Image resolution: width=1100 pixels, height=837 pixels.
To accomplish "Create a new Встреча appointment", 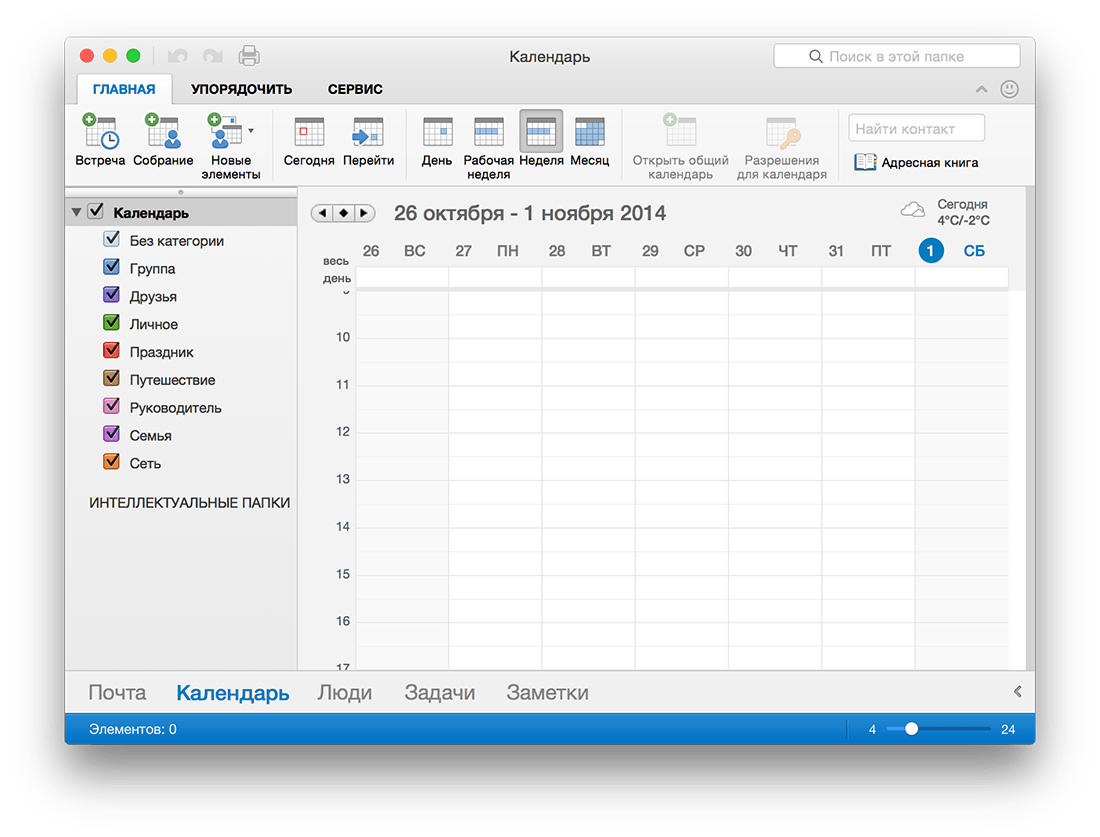I will coord(100,140).
